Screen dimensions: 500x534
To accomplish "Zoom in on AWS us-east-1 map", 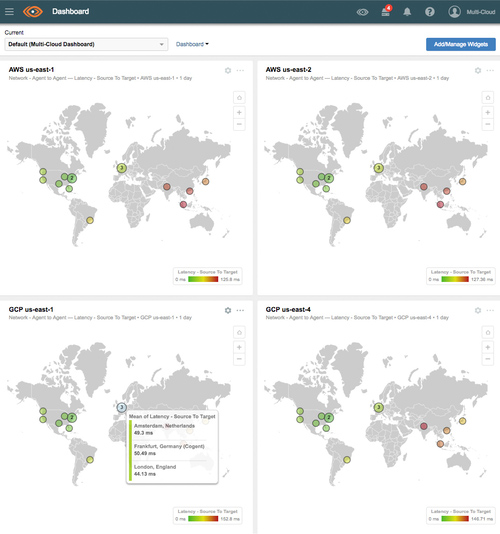I will click(239, 112).
